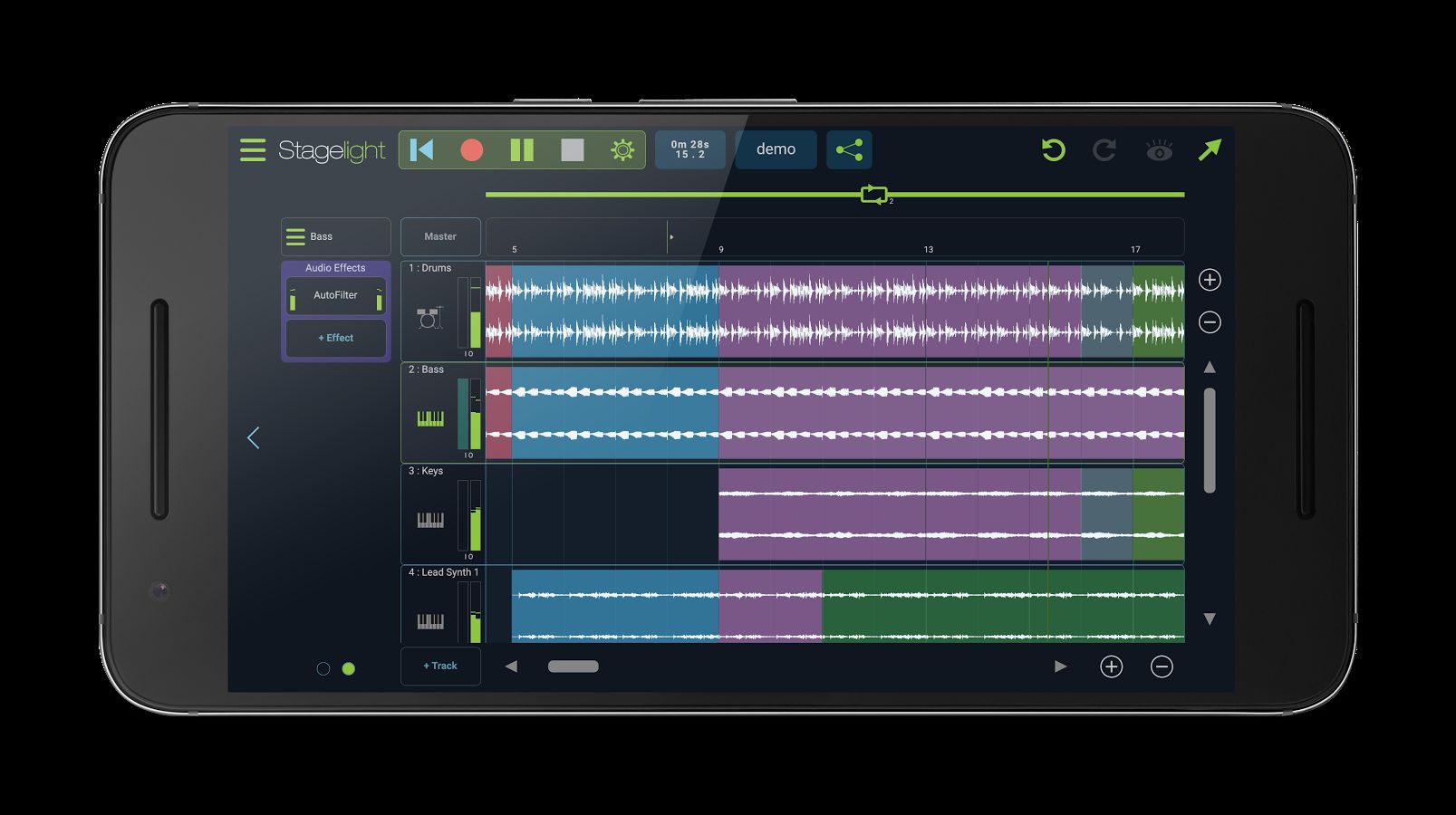Select the purple clip on the Bass track

[x=951, y=413]
